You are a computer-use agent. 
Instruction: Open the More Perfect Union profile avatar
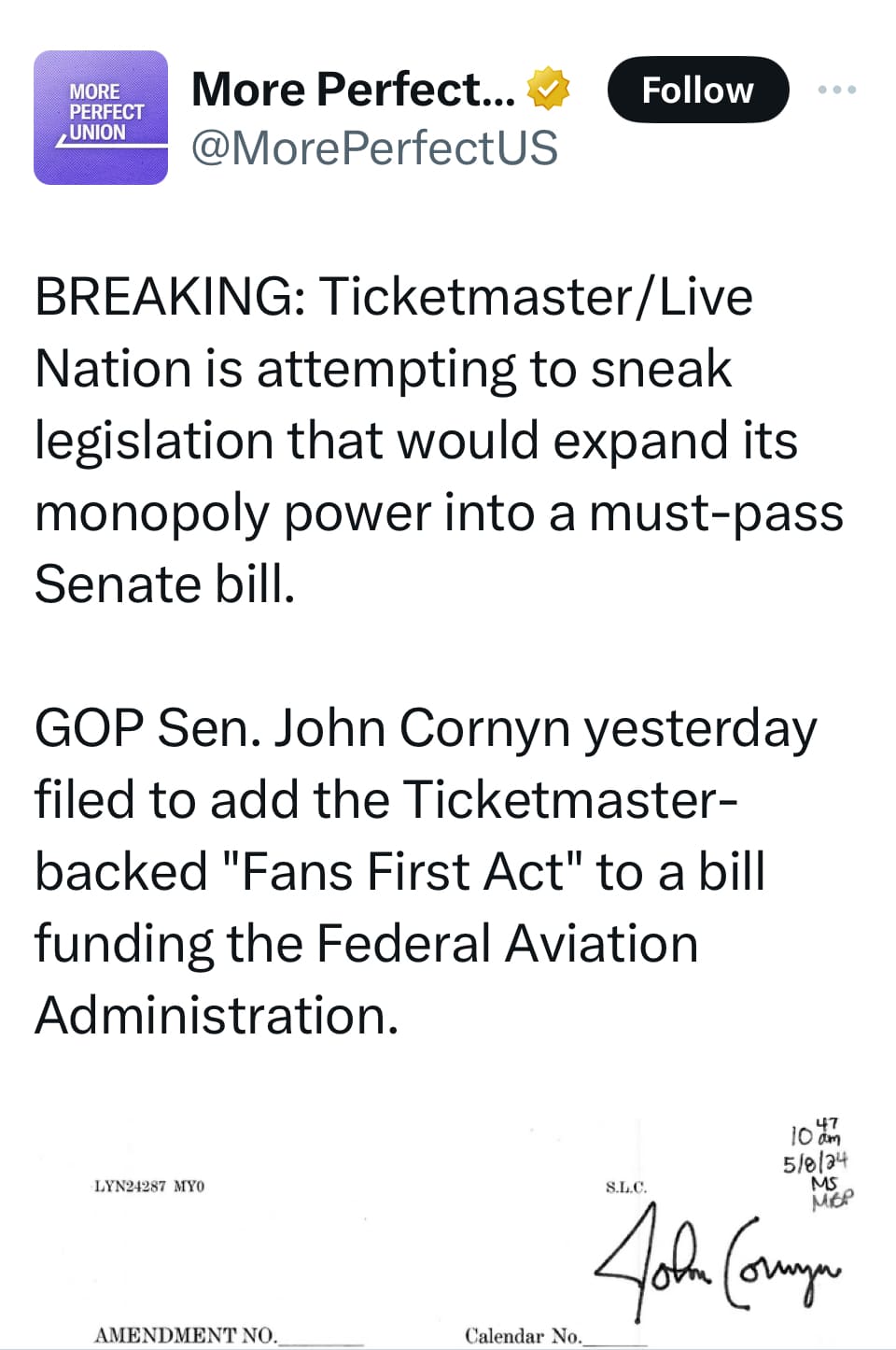[101, 118]
